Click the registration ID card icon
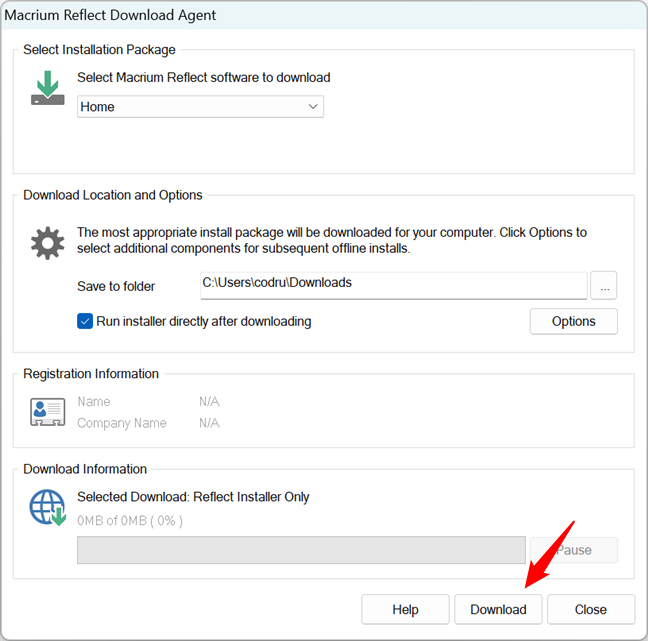This screenshot has height=641, width=648. point(47,412)
